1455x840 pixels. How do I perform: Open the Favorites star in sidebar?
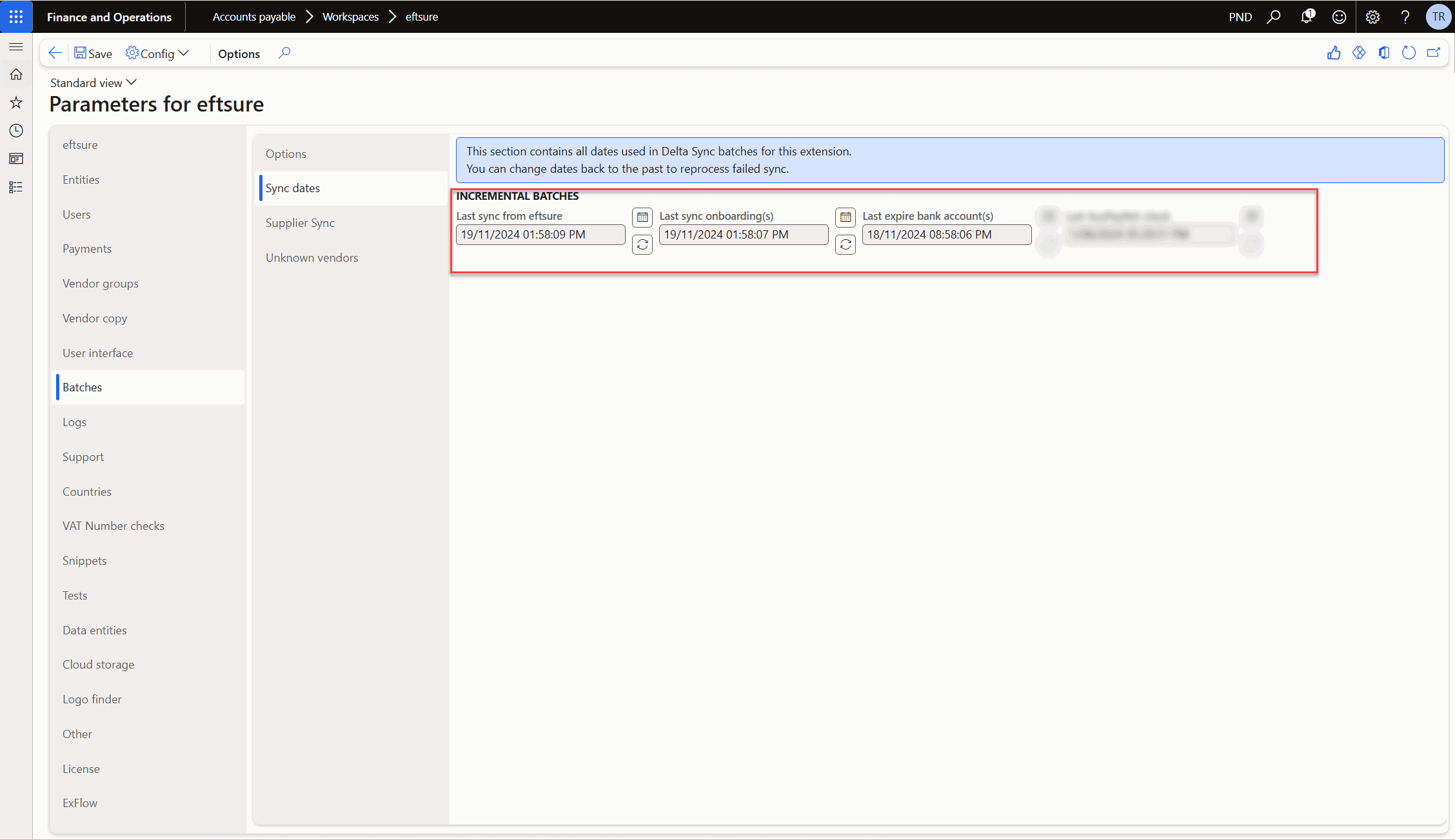(16, 103)
